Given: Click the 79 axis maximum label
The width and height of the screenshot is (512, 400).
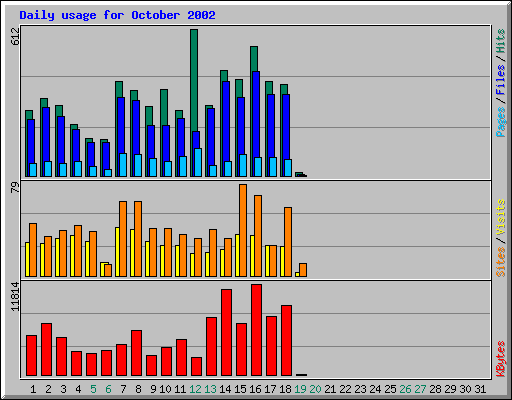Looking at the screenshot, I should click(15, 188).
